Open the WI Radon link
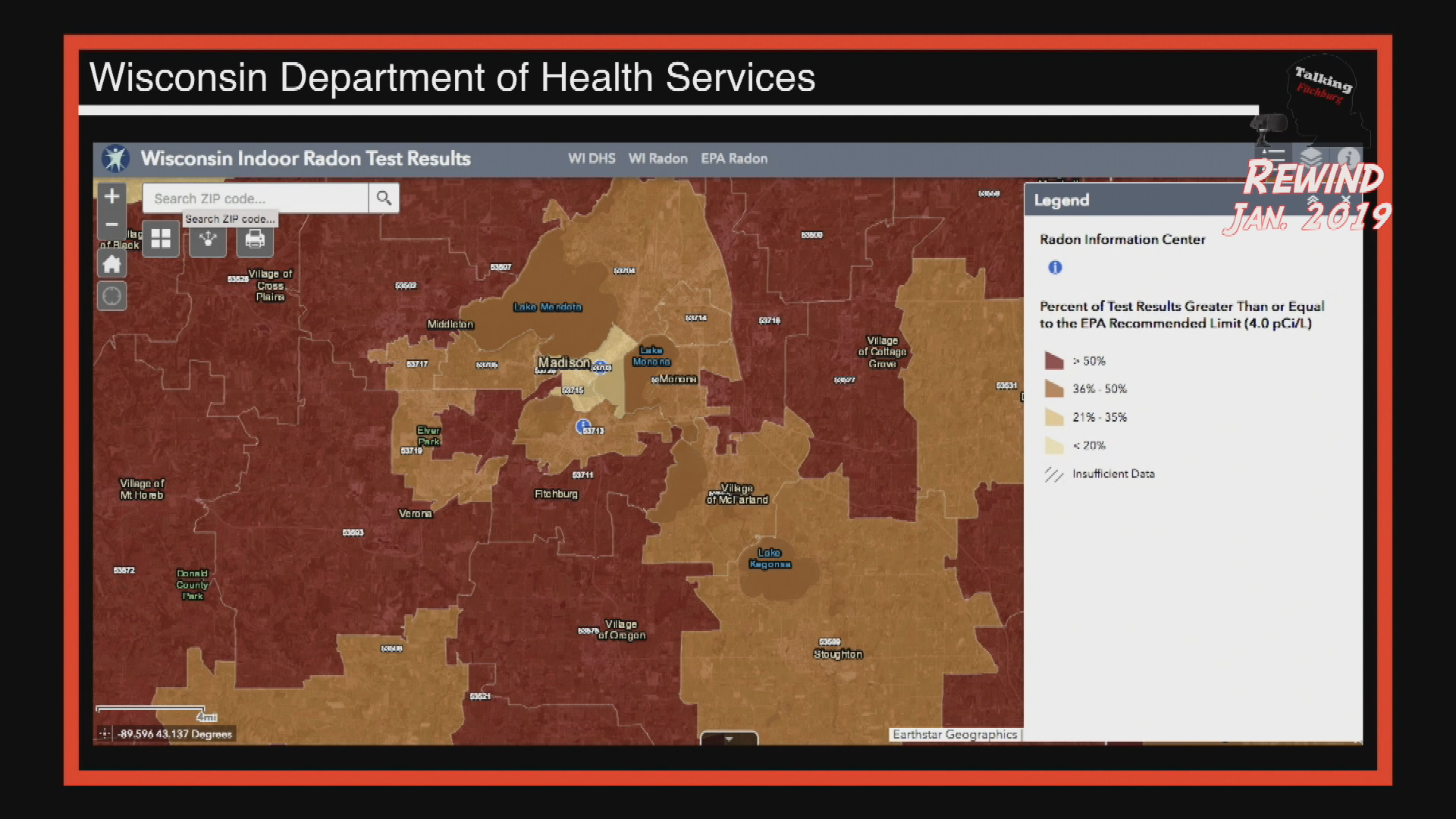The height and width of the screenshot is (819, 1456). click(657, 158)
